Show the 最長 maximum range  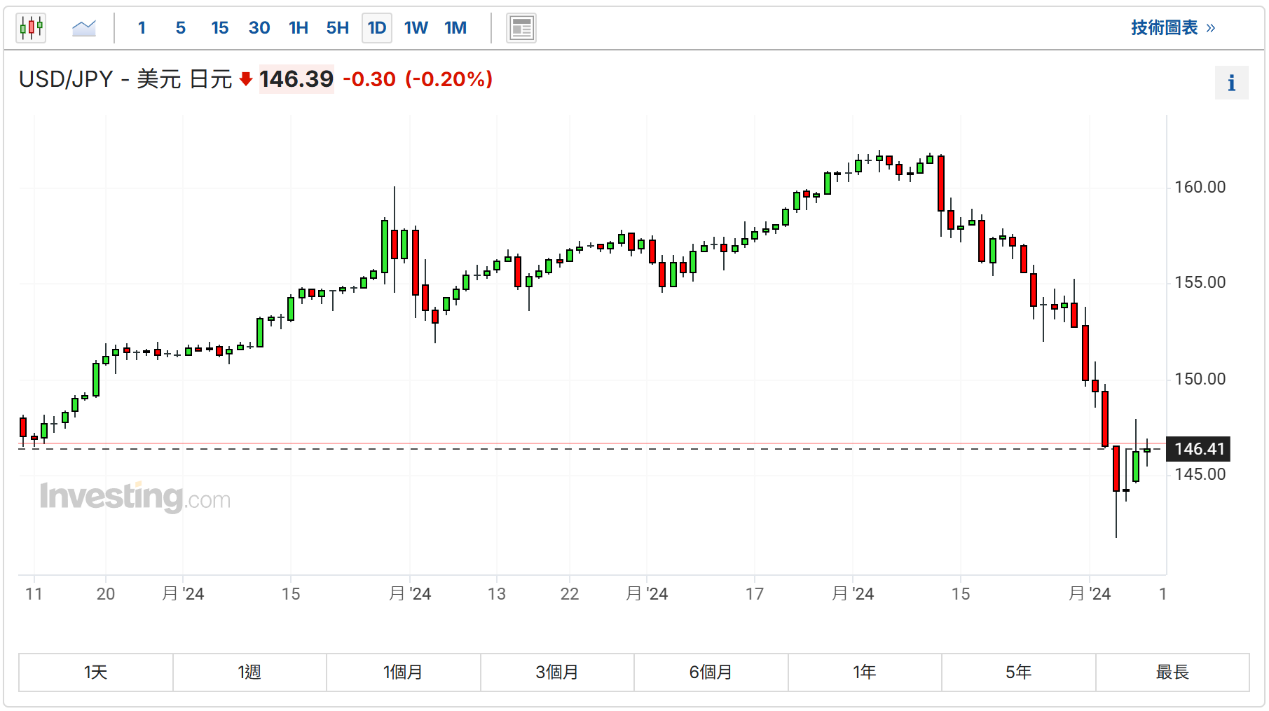pyautogui.click(x=1172, y=672)
